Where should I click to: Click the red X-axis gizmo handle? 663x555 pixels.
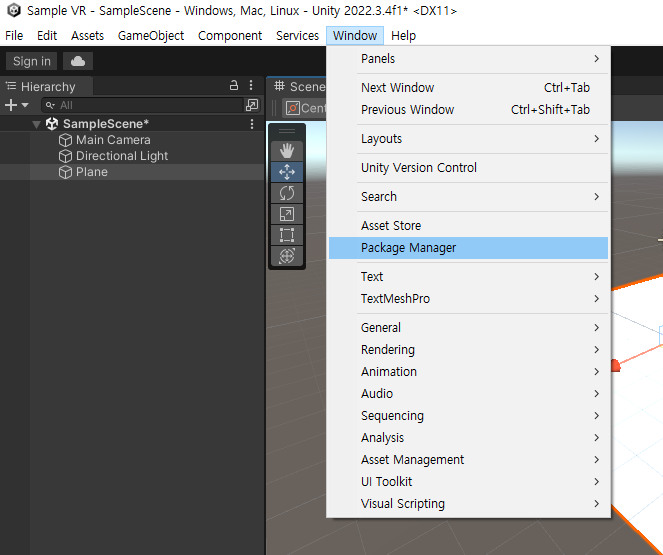(616, 365)
